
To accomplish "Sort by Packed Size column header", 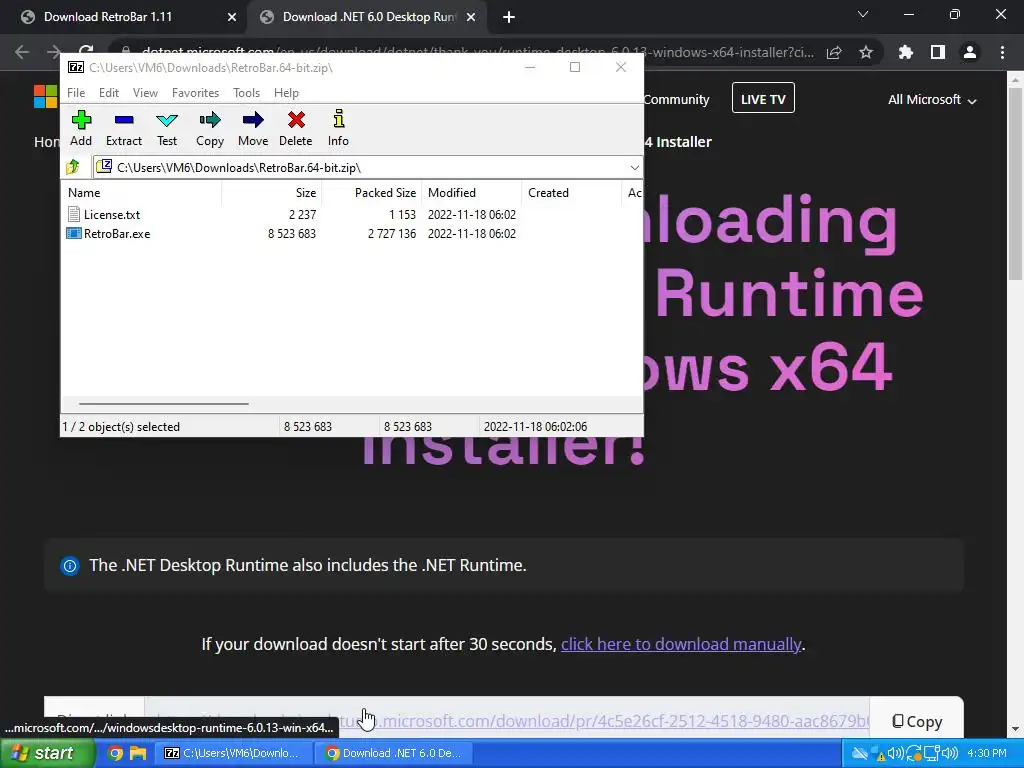I will tap(372, 193).
